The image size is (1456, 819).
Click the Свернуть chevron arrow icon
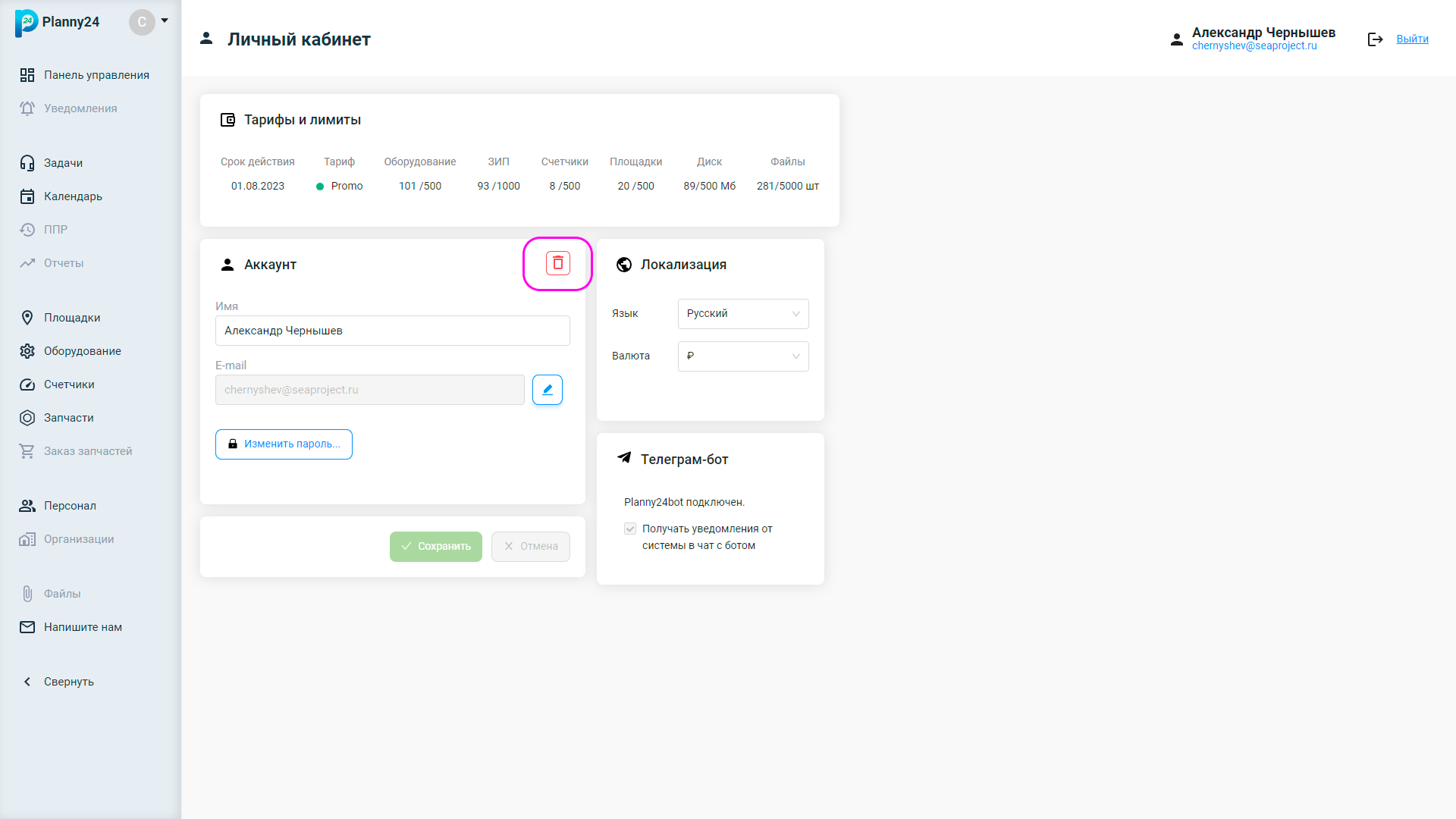coord(27,682)
